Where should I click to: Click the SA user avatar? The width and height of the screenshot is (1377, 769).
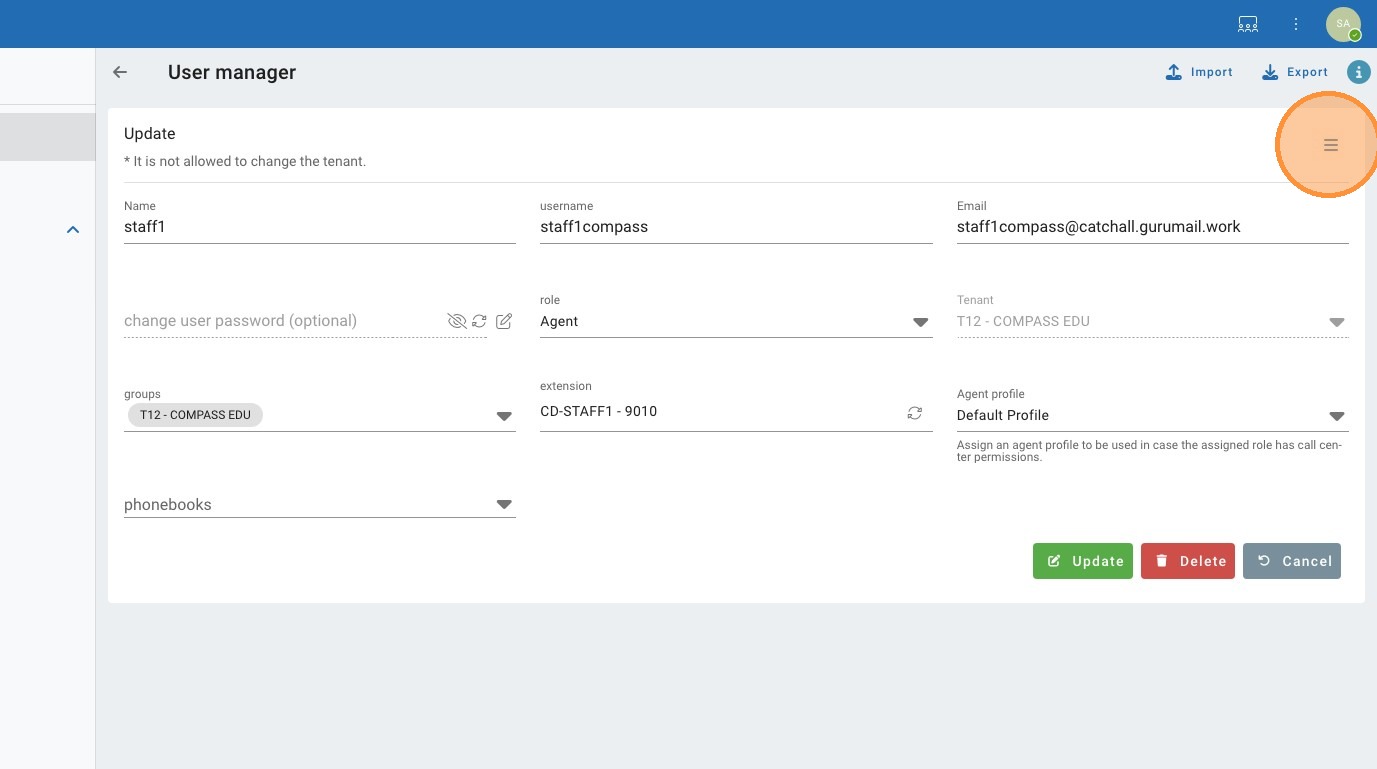[x=1343, y=24]
